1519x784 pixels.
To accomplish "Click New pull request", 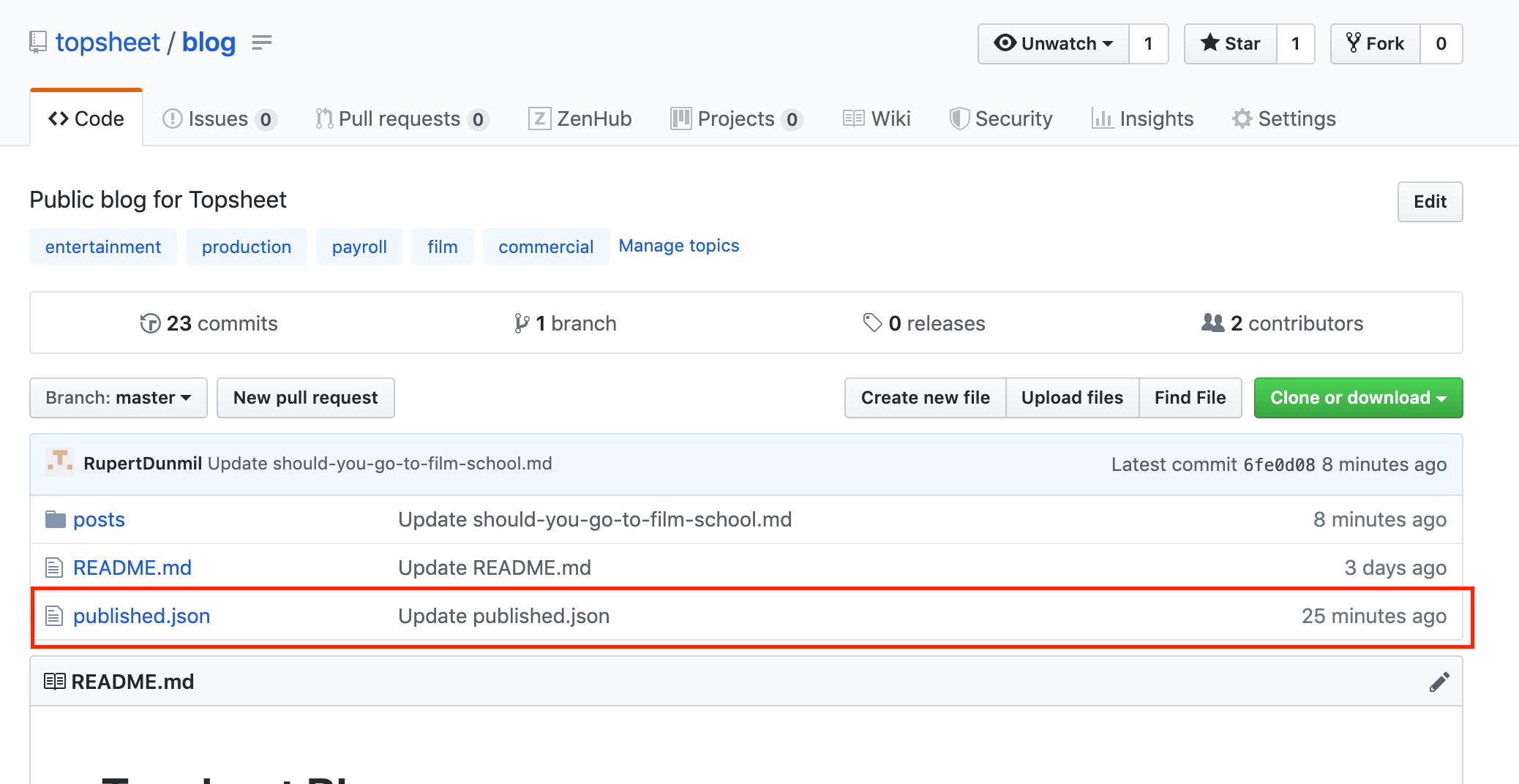I will tap(306, 398).
